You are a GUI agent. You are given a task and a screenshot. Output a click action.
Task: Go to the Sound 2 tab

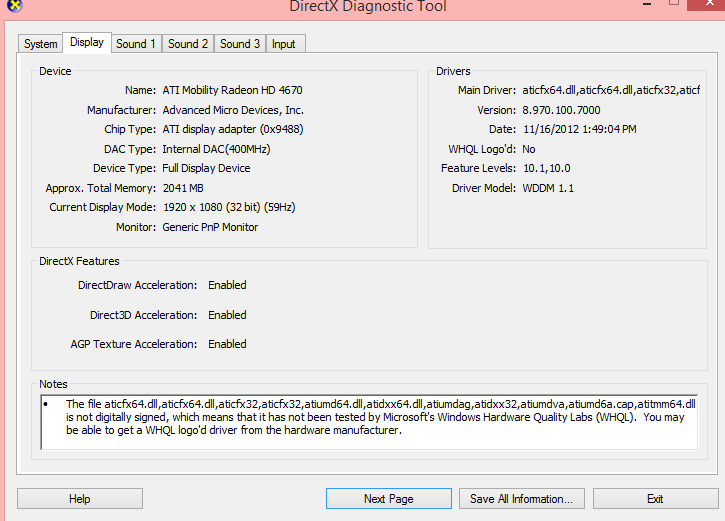188,44
